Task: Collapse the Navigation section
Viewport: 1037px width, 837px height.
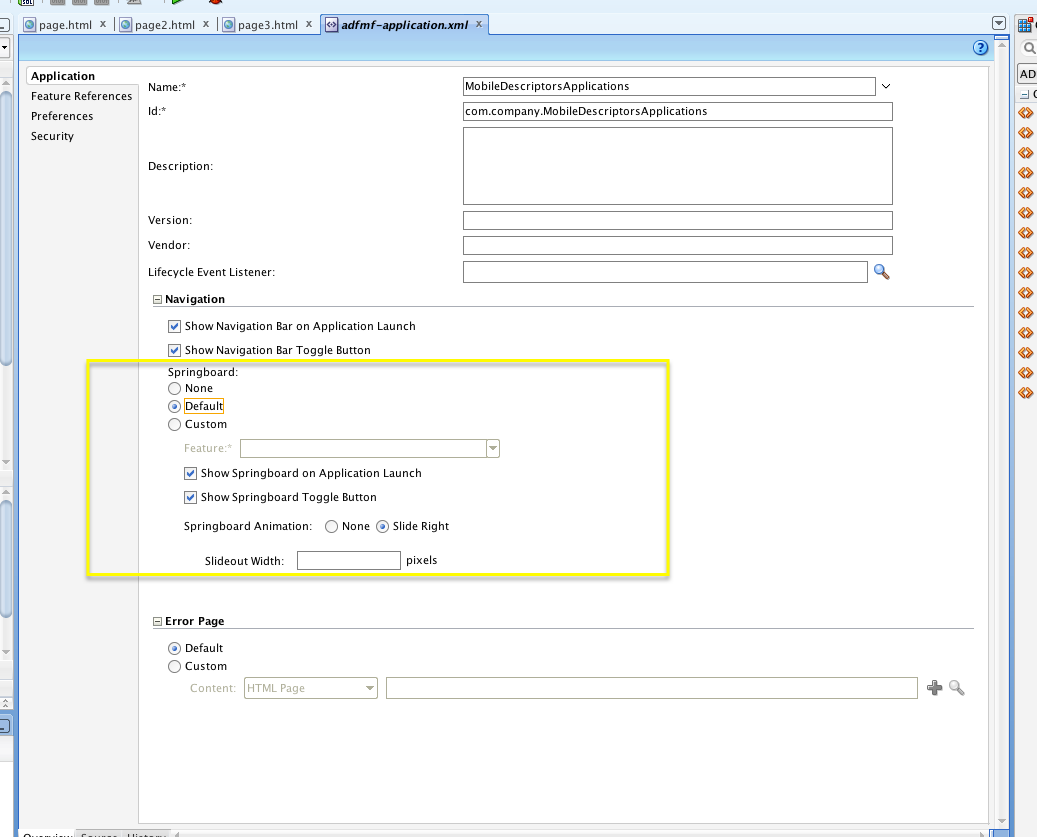Action: [157, 298]
